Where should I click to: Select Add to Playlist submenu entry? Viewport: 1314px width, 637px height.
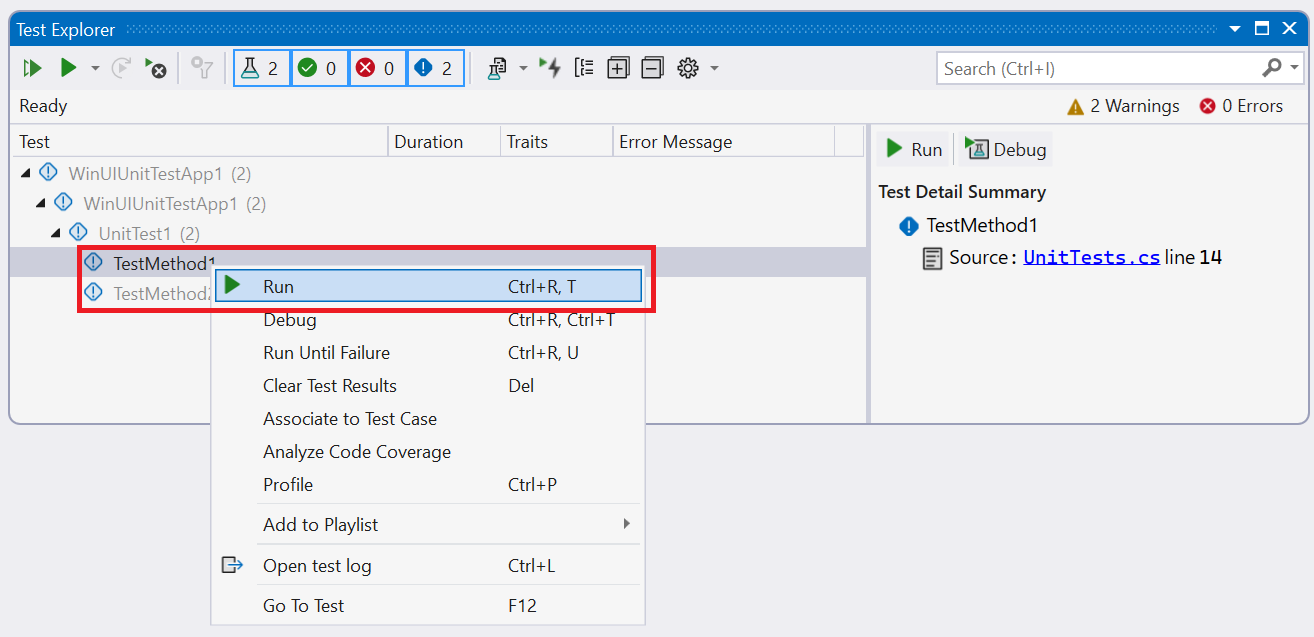click(x=320, y=524)
